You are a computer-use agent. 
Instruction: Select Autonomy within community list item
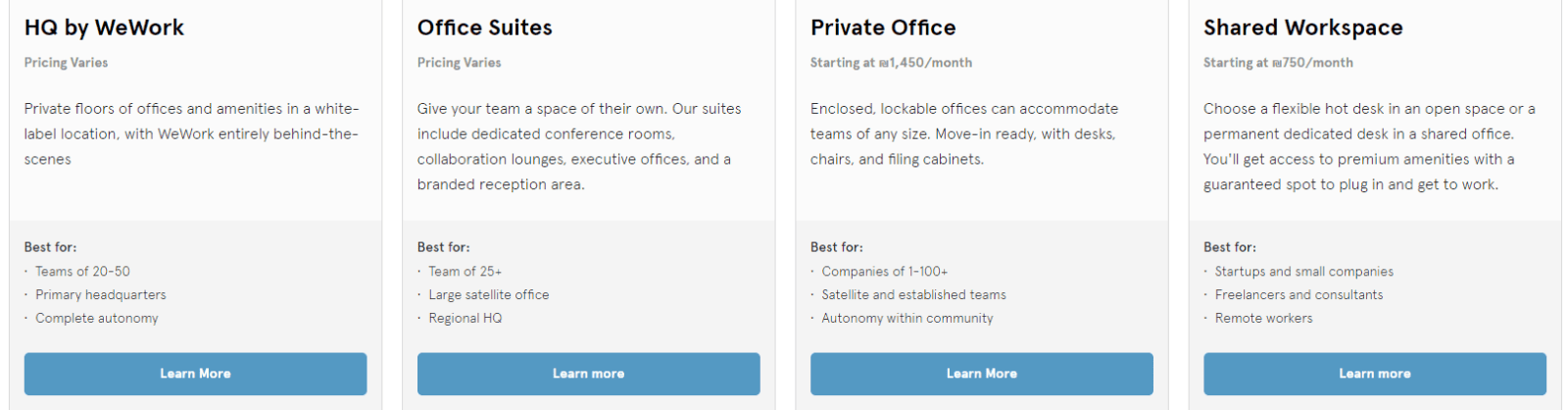(906, 319)
